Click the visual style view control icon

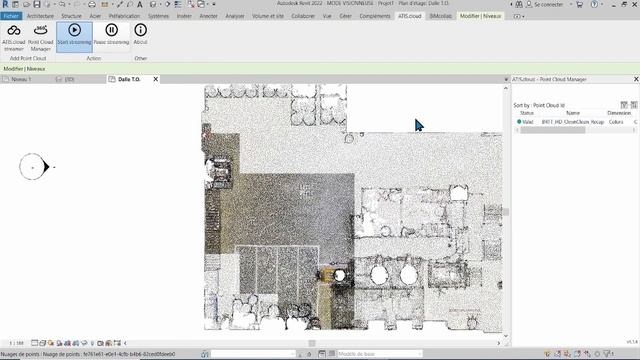[42, 343]
